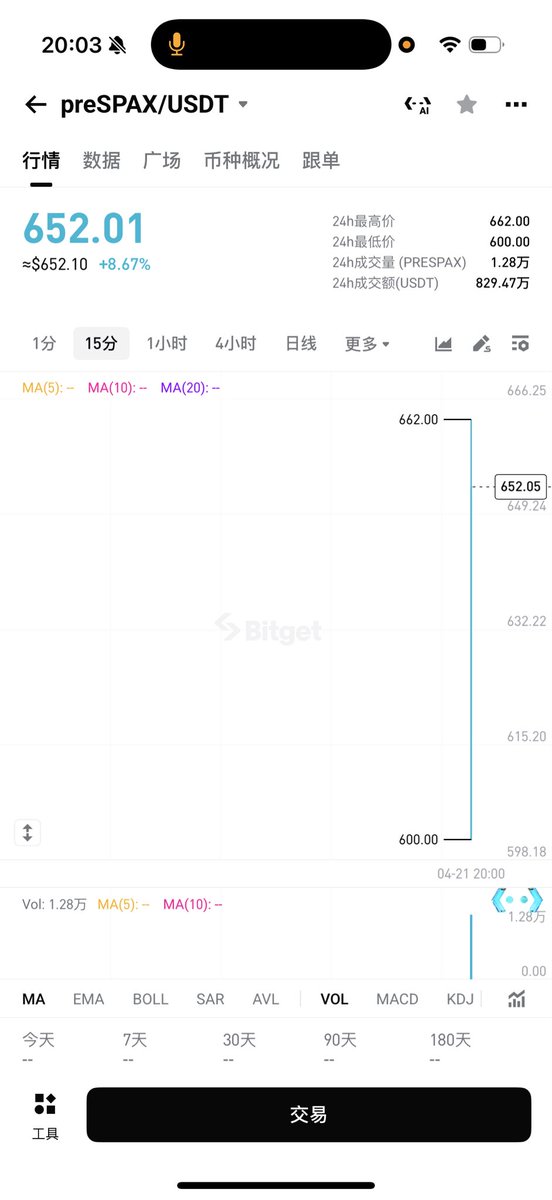
Task: Select the MACD sub-indicator
Action: pos(397,999)
